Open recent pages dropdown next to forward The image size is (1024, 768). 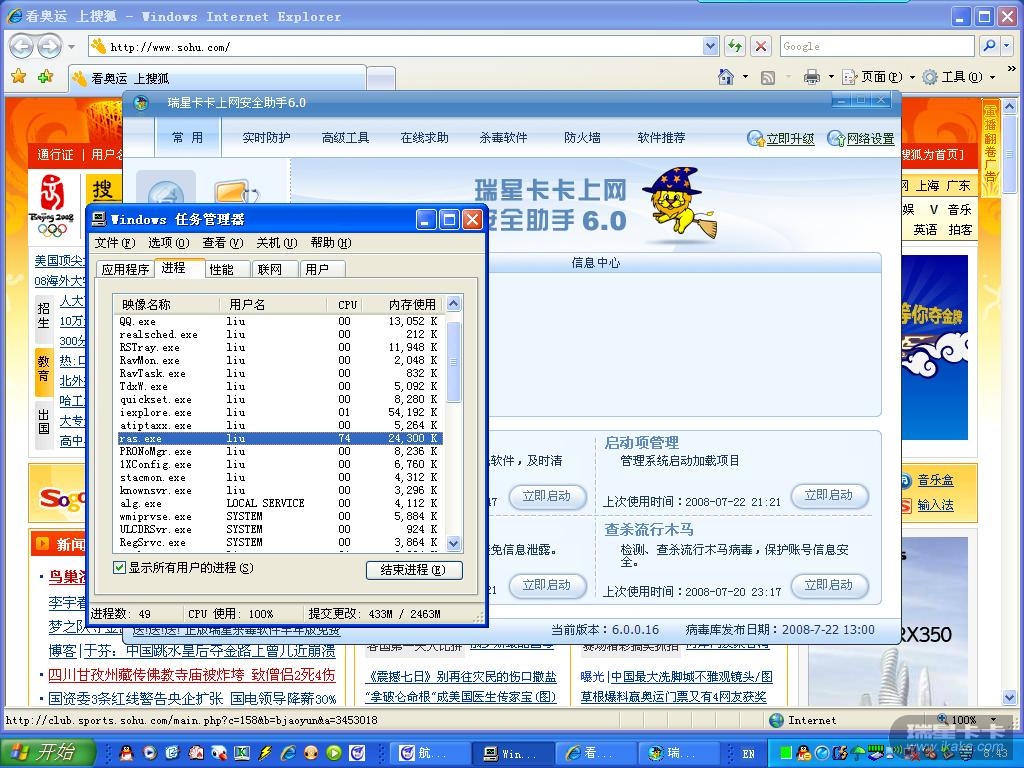72,47
